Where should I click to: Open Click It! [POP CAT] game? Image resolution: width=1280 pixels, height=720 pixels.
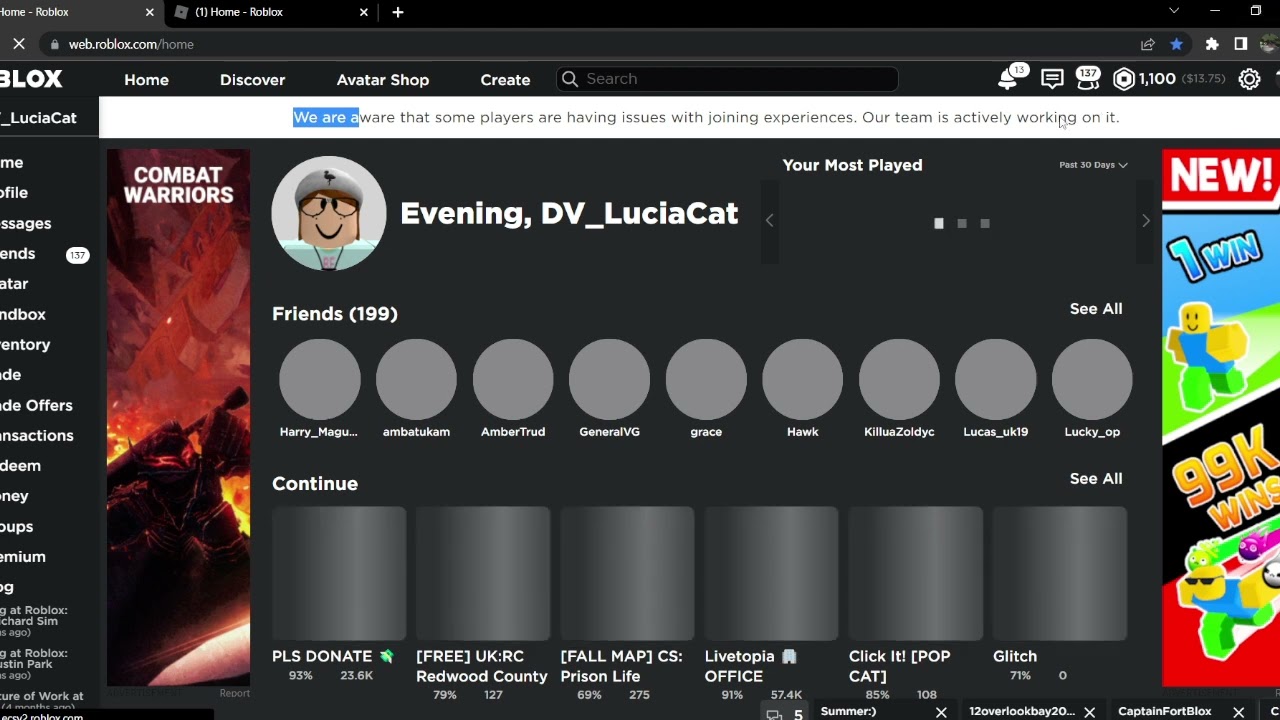(900, 666)
